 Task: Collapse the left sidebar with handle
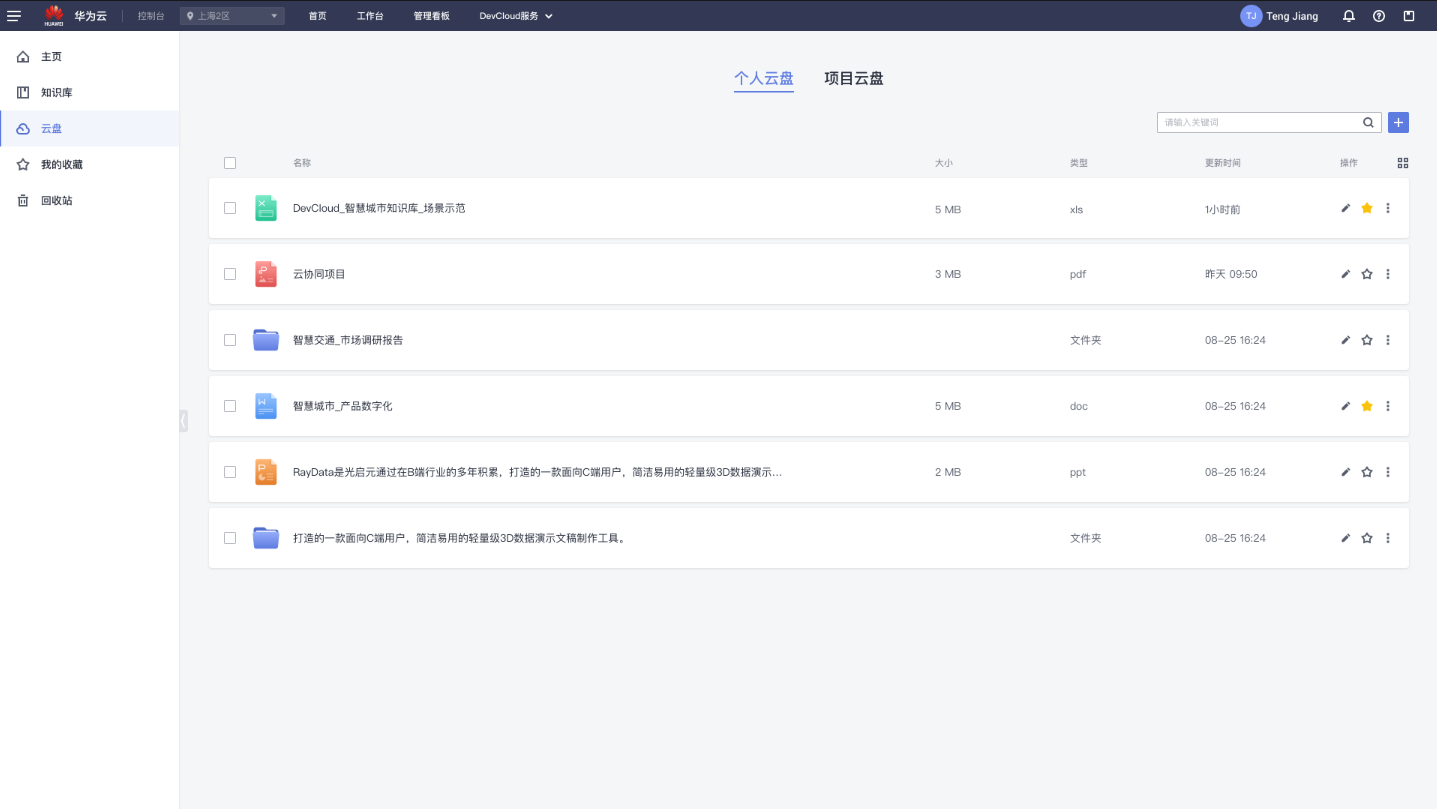coord(183,420)
